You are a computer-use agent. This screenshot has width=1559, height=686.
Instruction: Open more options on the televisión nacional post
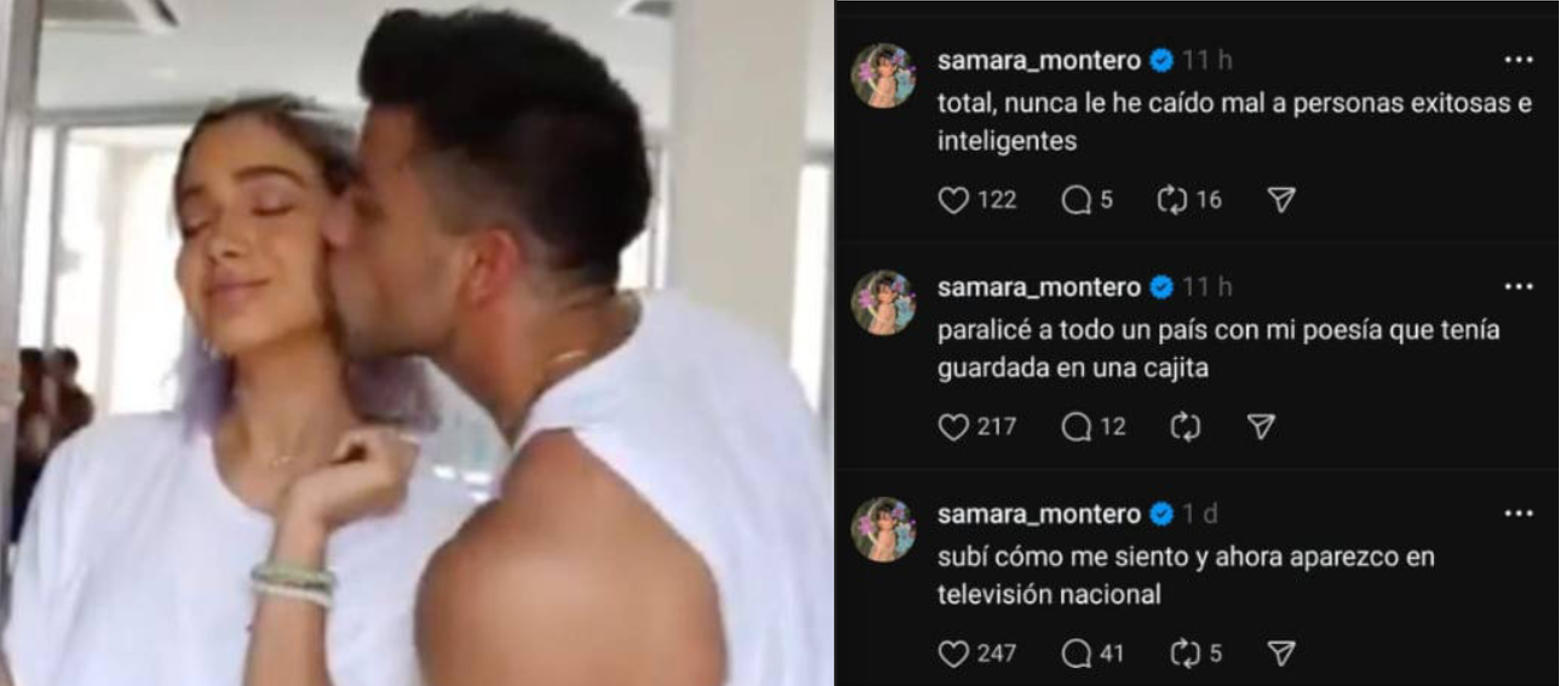coord(1518,515)
